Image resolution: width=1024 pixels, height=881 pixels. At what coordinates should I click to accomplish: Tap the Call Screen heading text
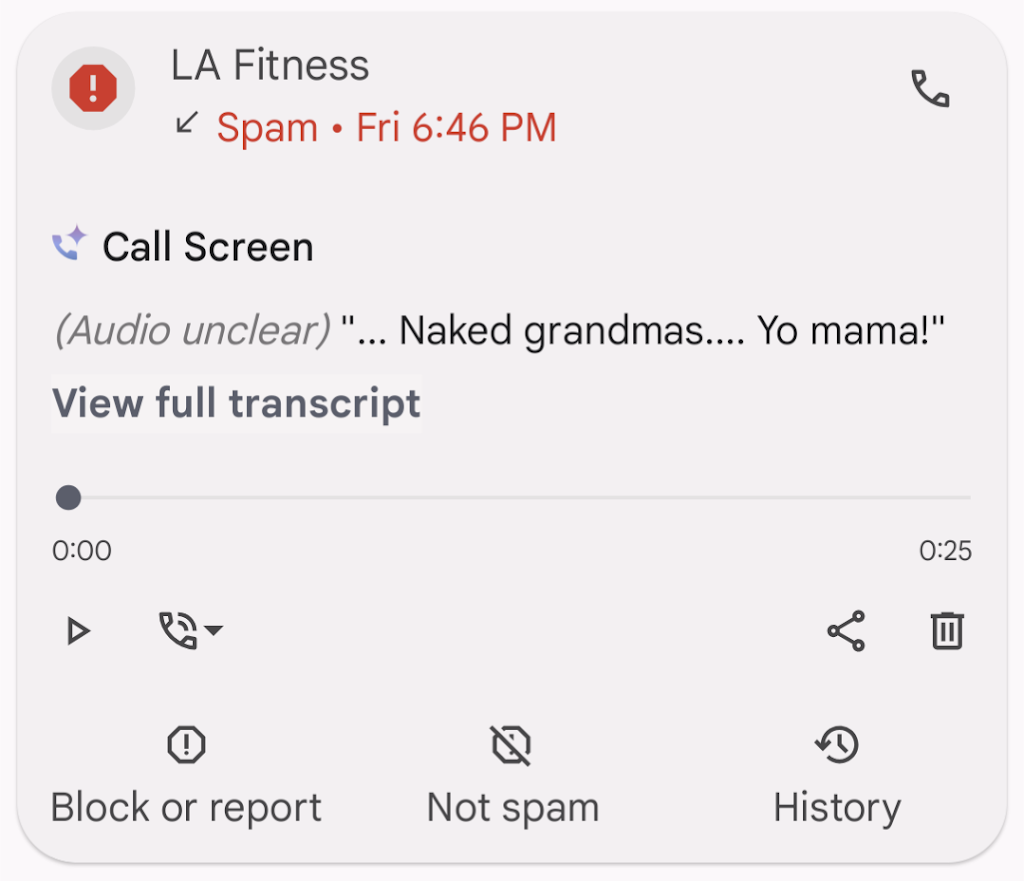coord(208,247)
